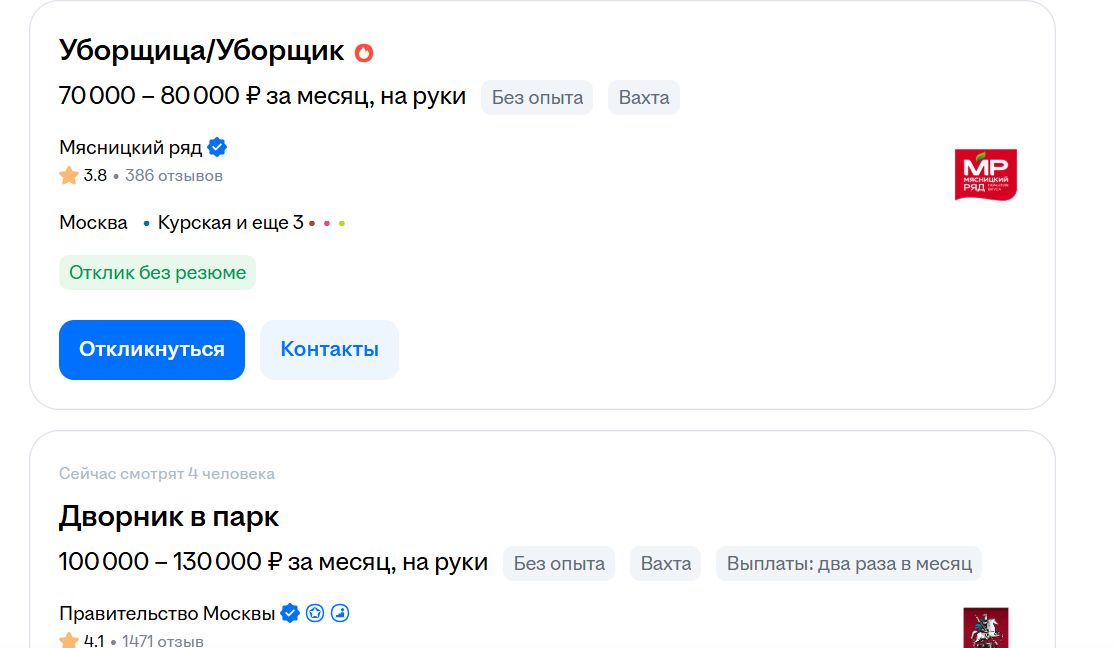Screen dimensions: 1115x648
Task: Expand the 'Курская и еще 3' metro list
Action: tap(230, 223)
